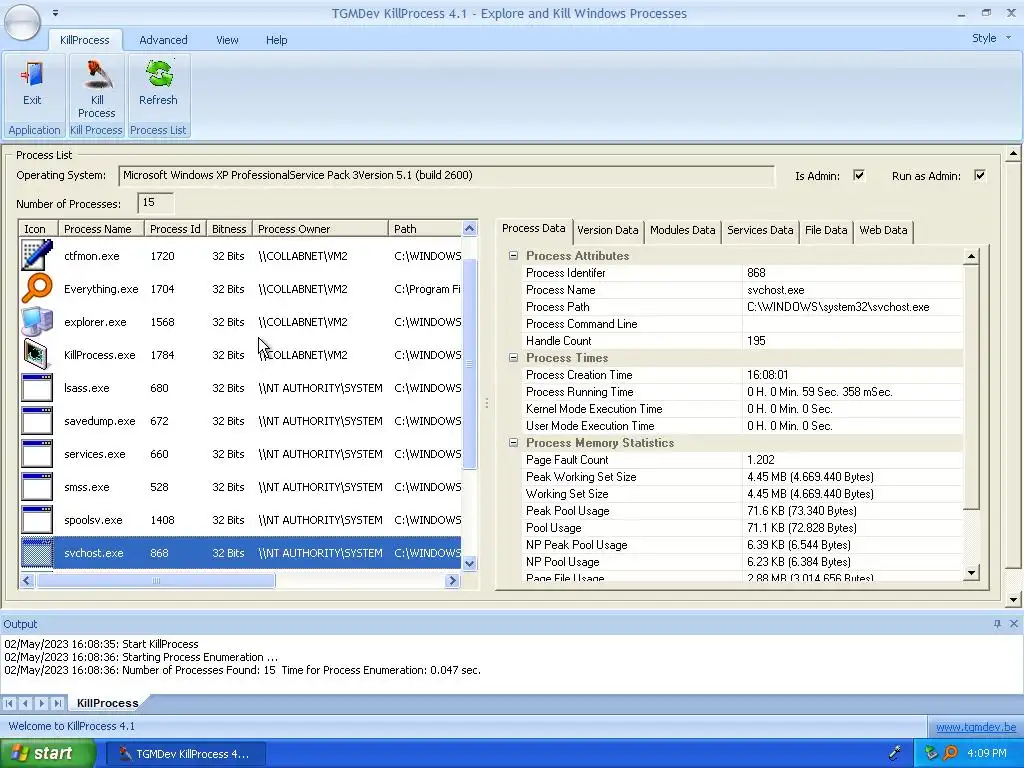Viewport: 1024px width, 768px height.
Task: Click TGMDev KillProcess taskbar button
Action: point(185,754)
